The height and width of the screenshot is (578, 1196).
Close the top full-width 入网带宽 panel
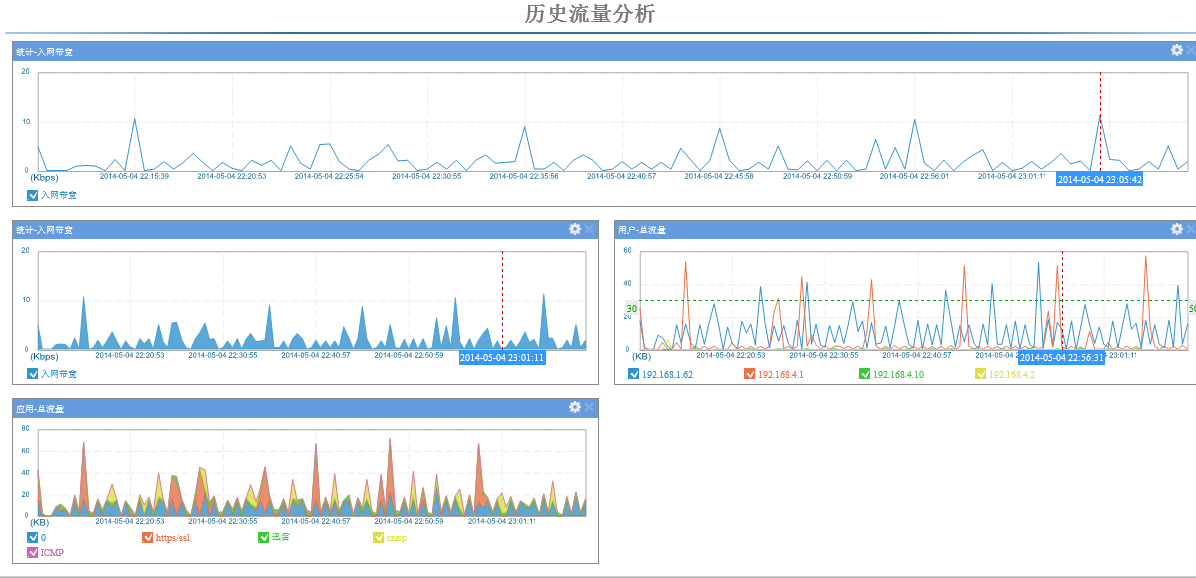point(1191,50)
